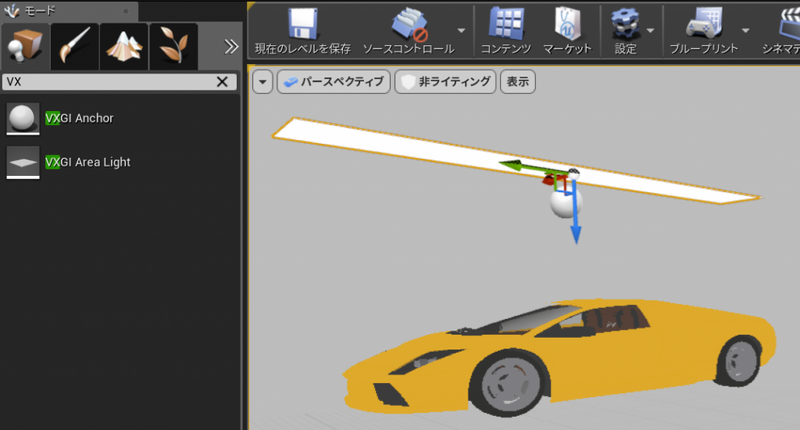Close the Modes panel tab
The image size is (800, 430).
pyautogui.click(x=126, y=11)
